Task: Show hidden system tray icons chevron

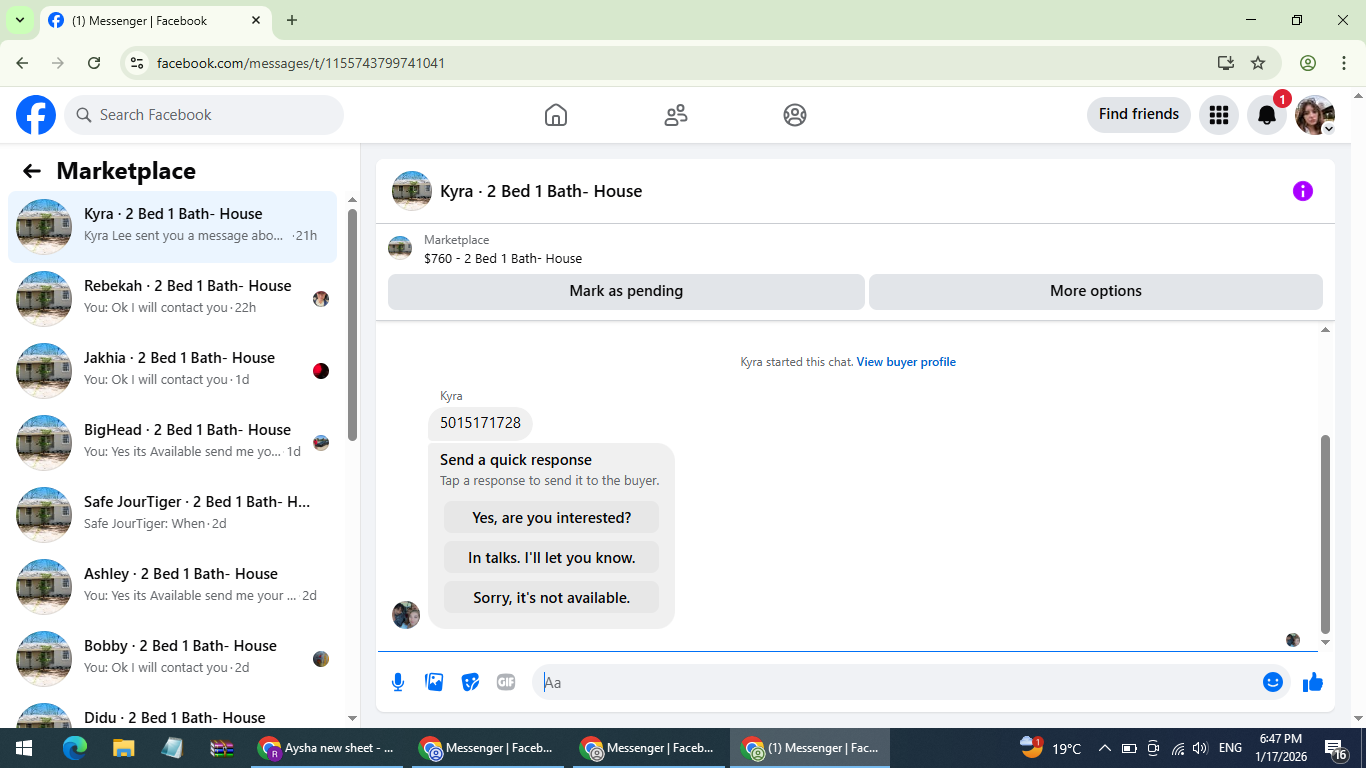Action: [1105, 748]
